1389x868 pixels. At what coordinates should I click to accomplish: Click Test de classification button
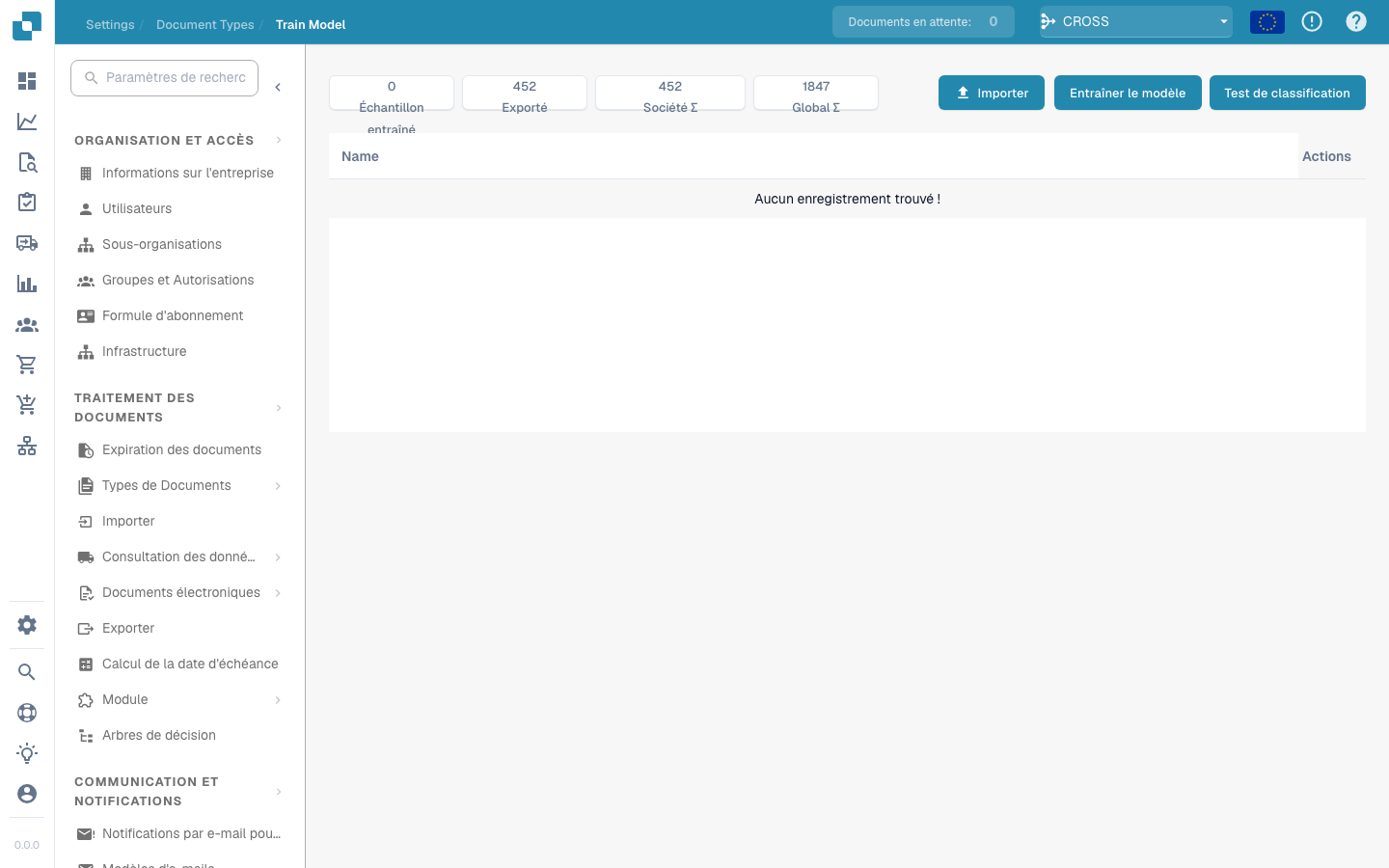pos(1288,93)
